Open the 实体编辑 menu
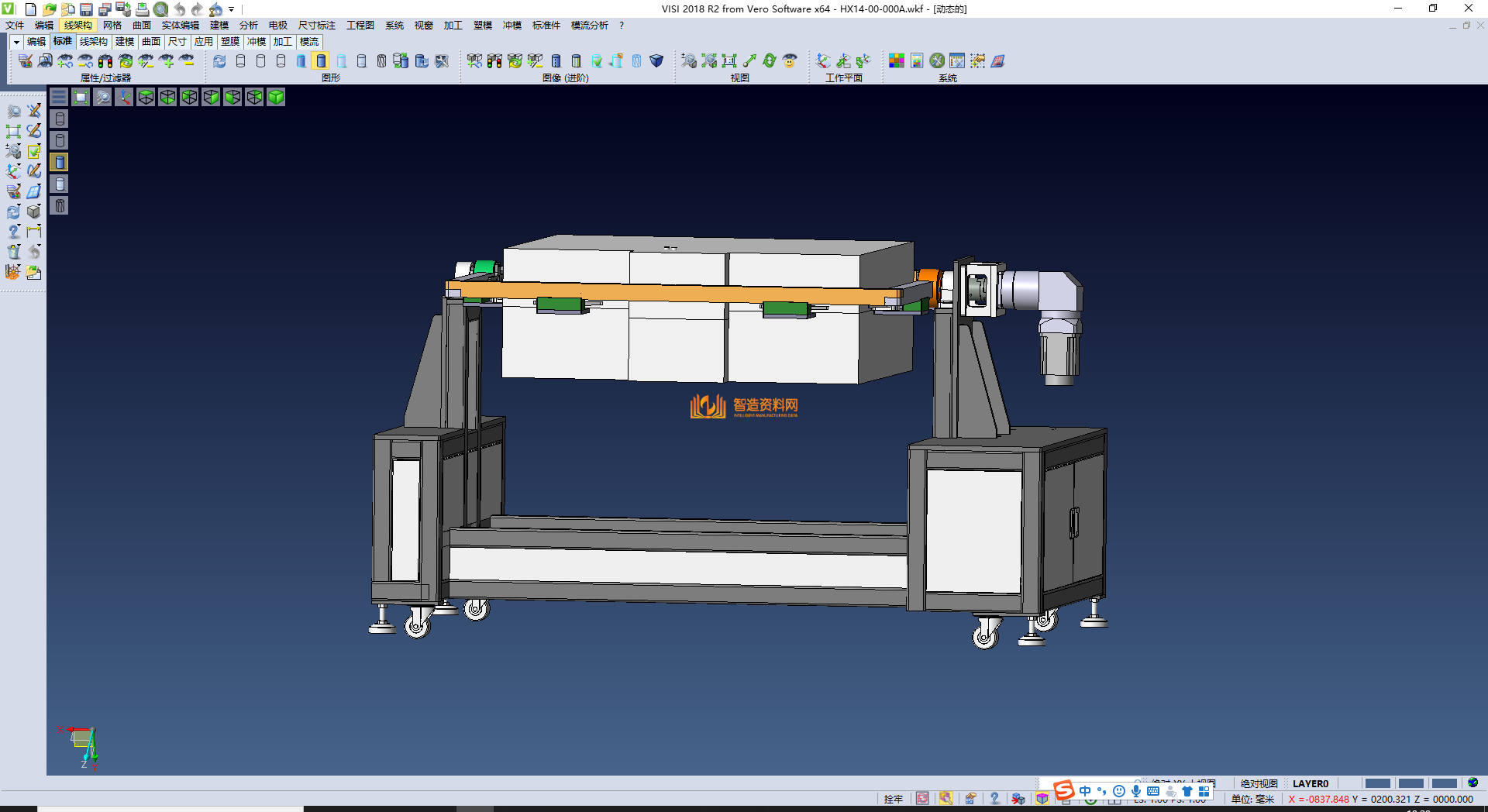1488x812 pixels. 180,26
